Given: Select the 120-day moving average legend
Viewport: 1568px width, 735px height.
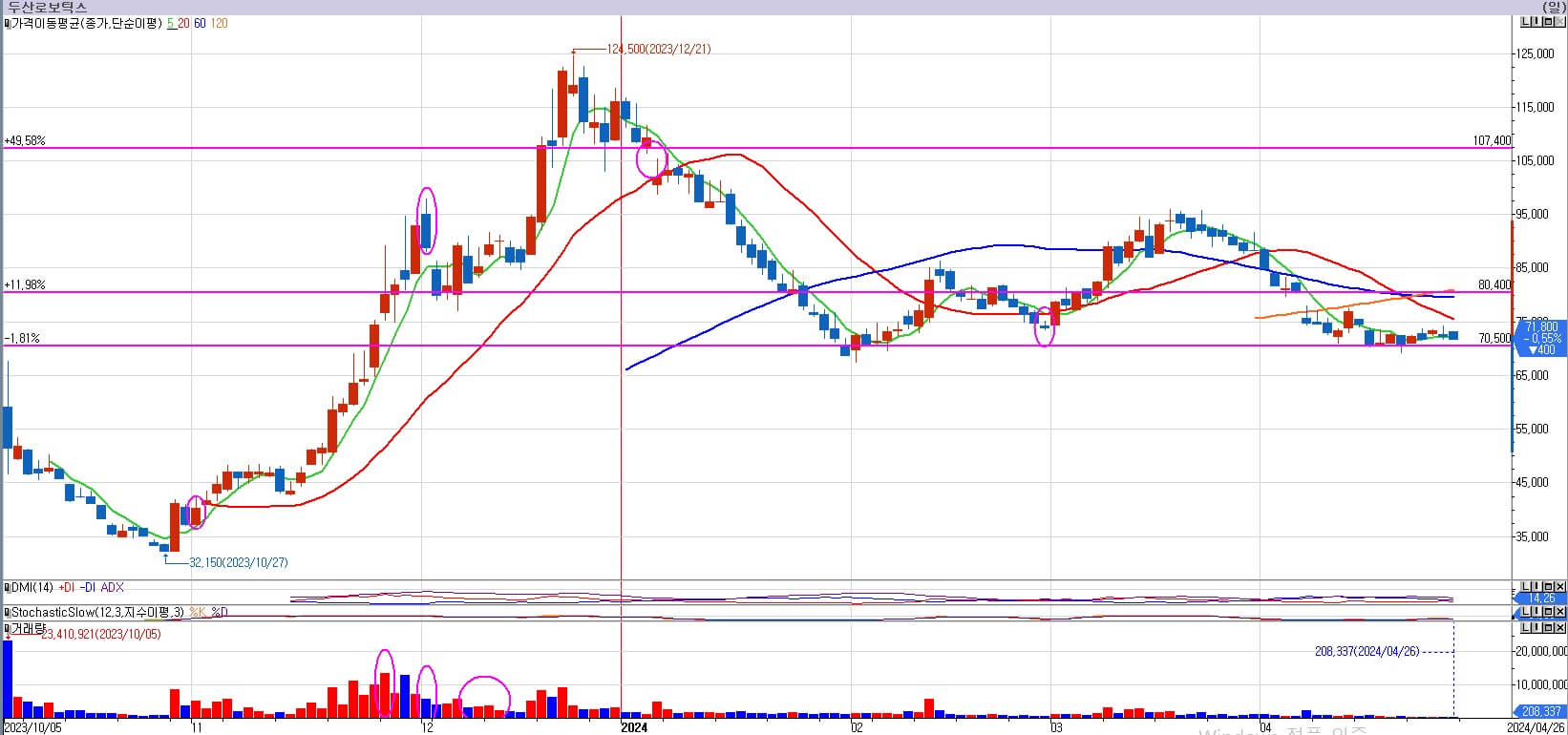Looking at the screenshot, I should tap(219, 23).
